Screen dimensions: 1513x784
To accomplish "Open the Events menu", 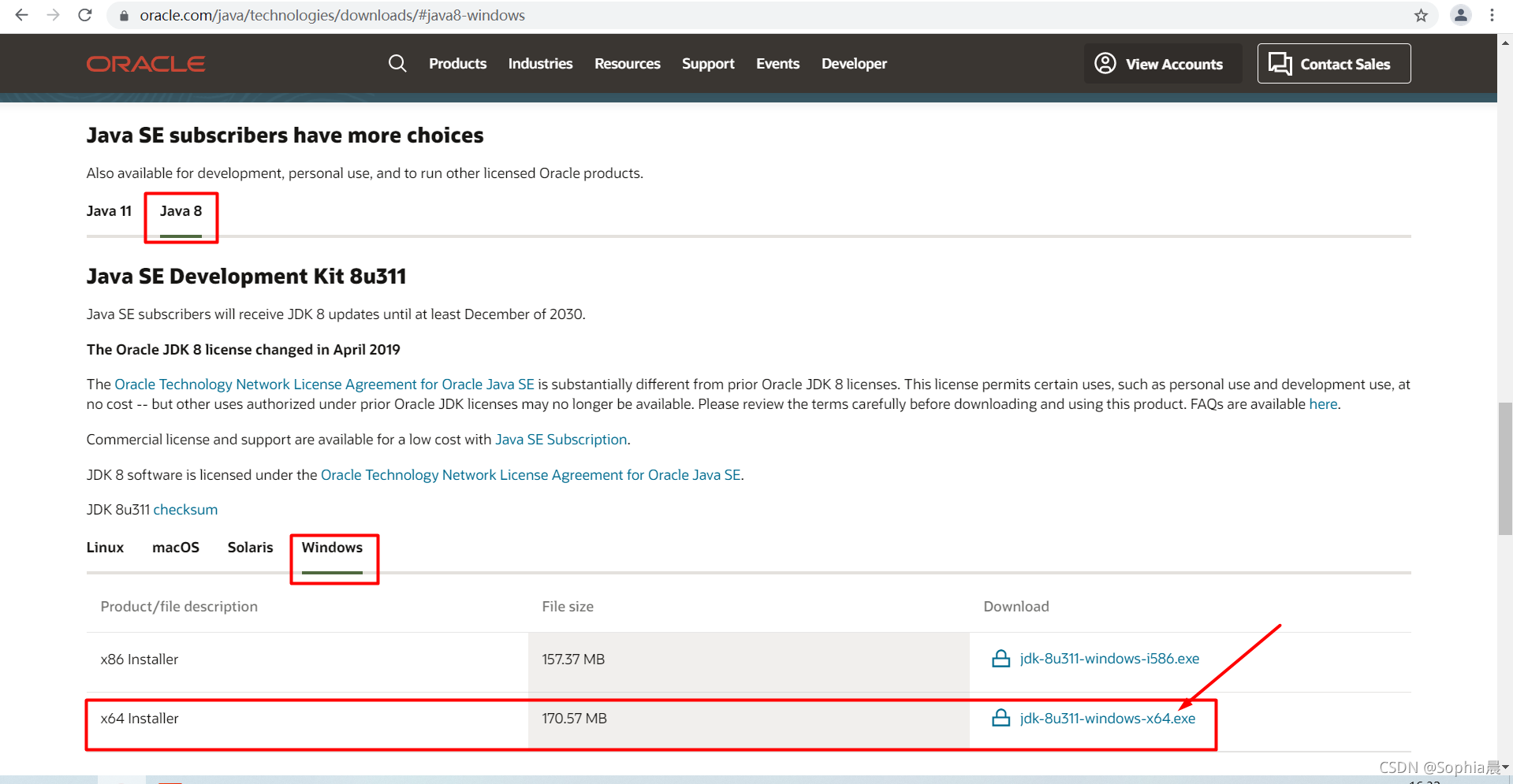I will pos(777,64).
